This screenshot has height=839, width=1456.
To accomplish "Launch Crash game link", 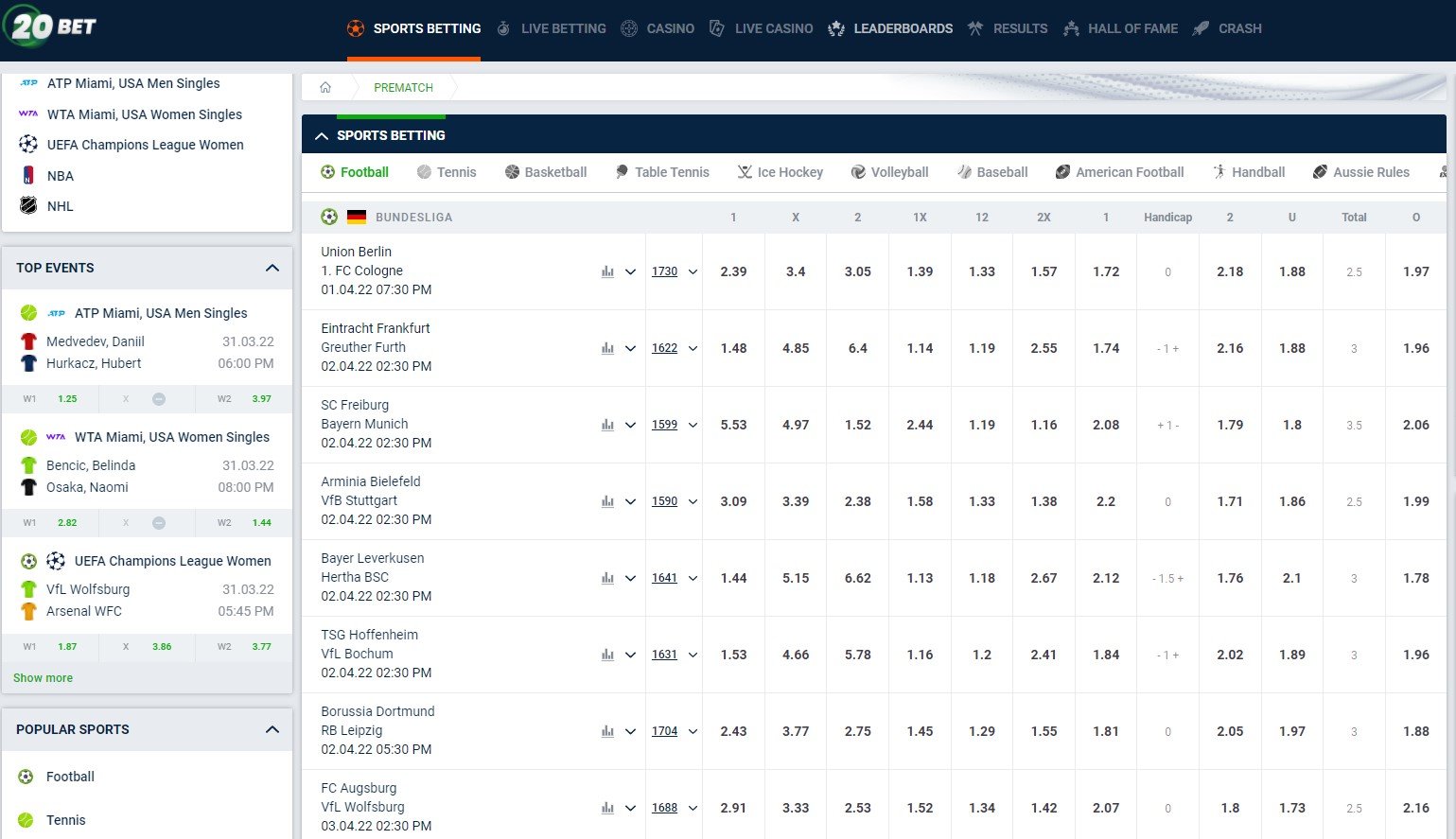I will [1227, 28].
